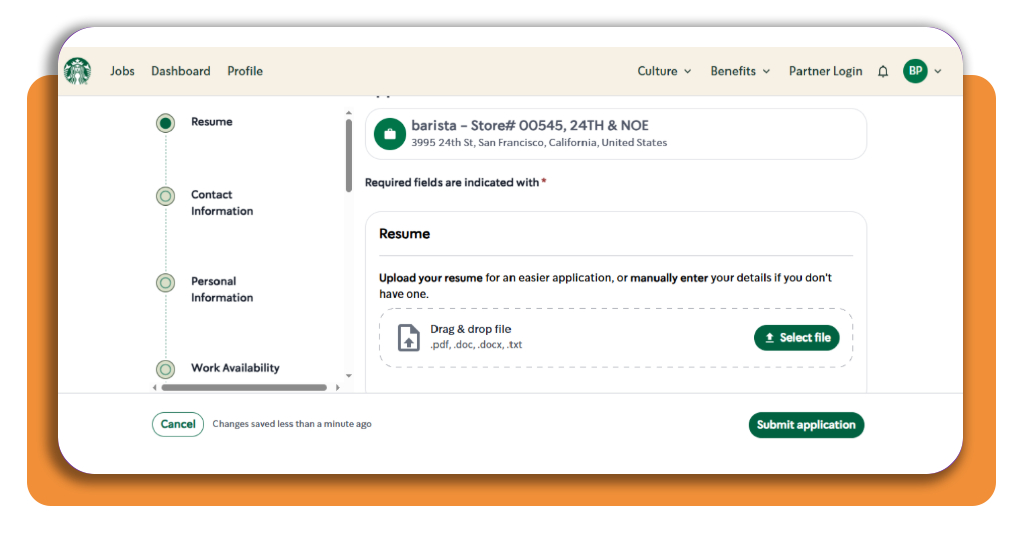Click the Required fields are indicated text

point(455,182)
